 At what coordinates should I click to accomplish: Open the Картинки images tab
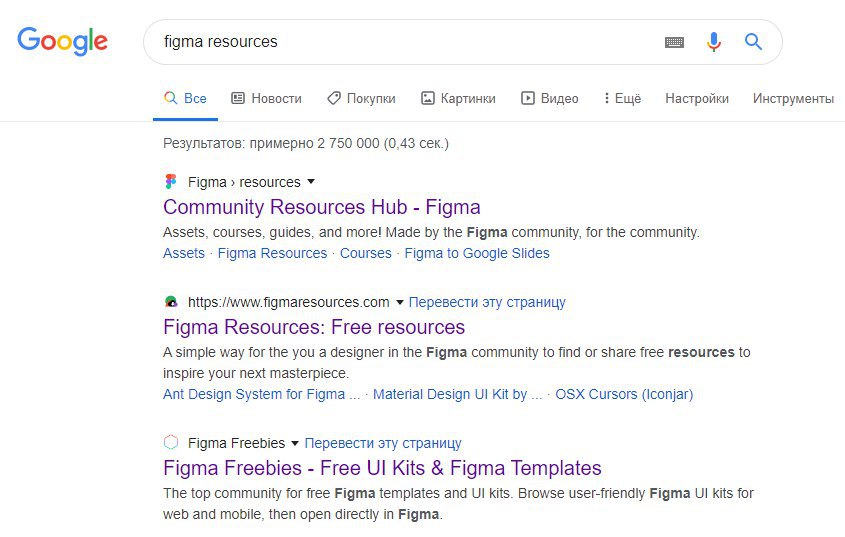458,98
